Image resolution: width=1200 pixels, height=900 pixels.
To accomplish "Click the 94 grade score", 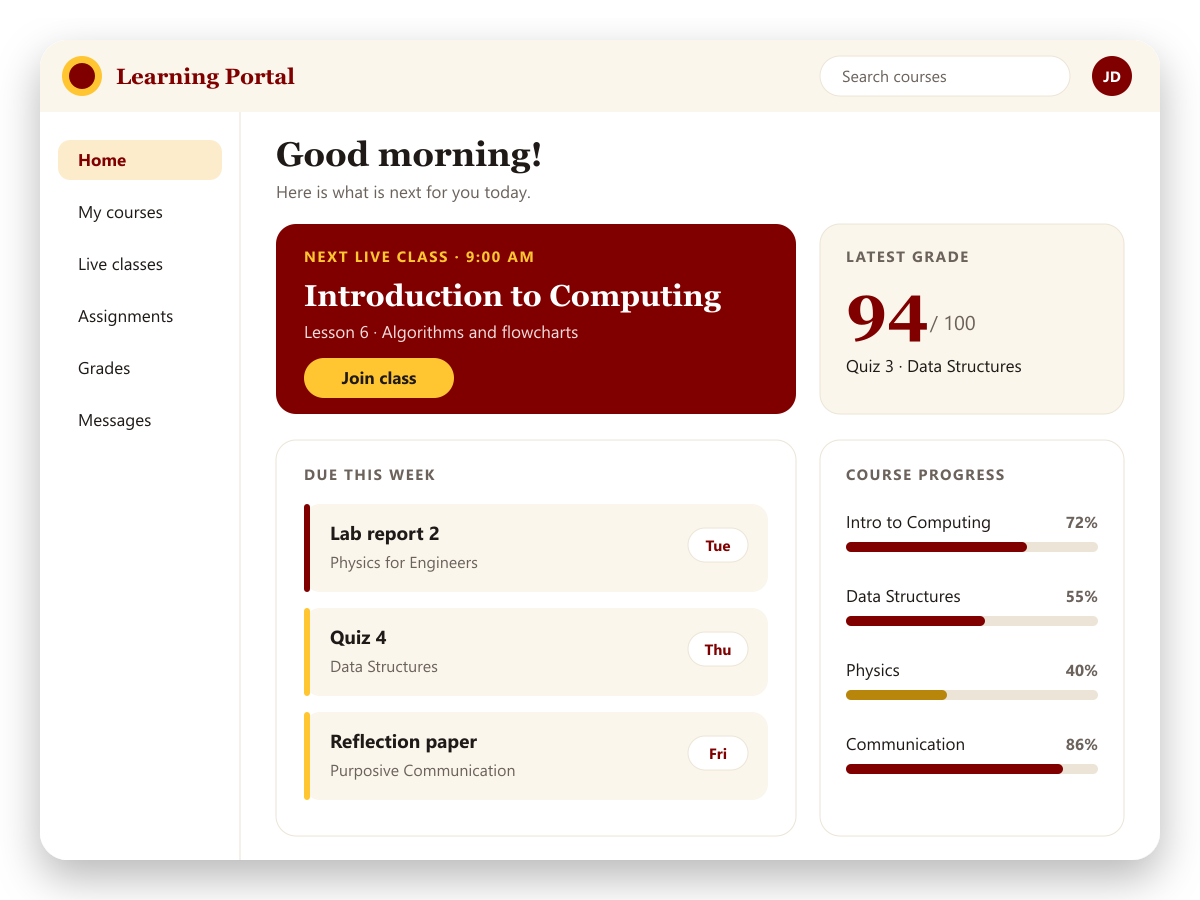I will (886, 319).
